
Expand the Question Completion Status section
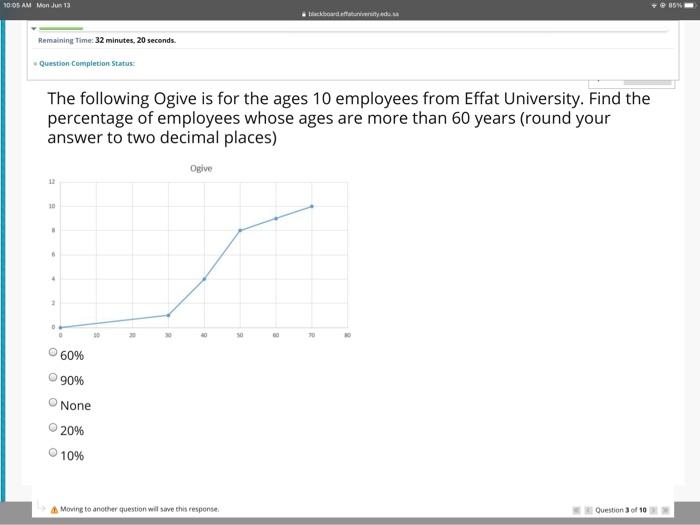click(35, 64)
